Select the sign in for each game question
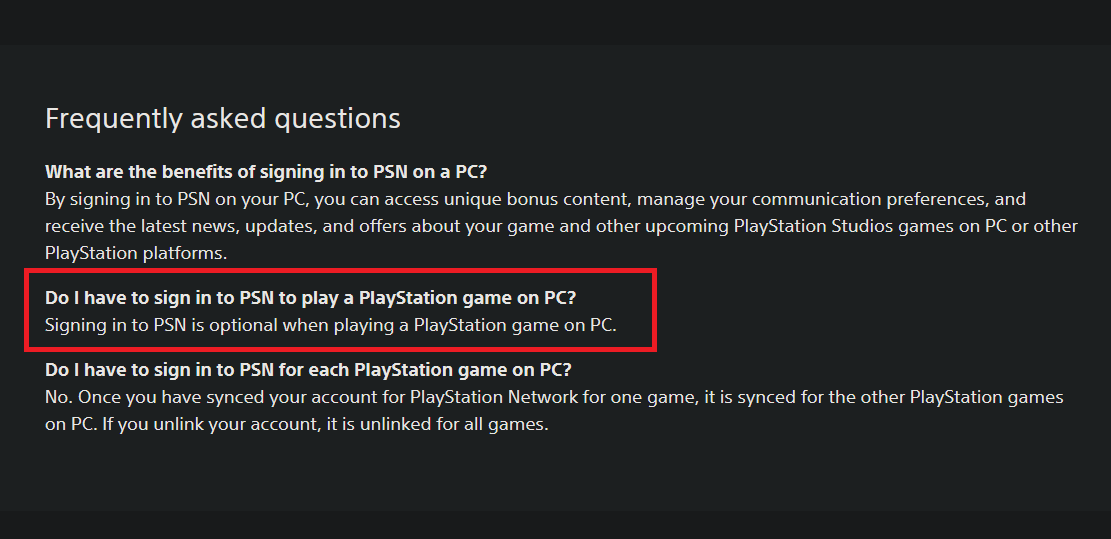 coord(308,370)
